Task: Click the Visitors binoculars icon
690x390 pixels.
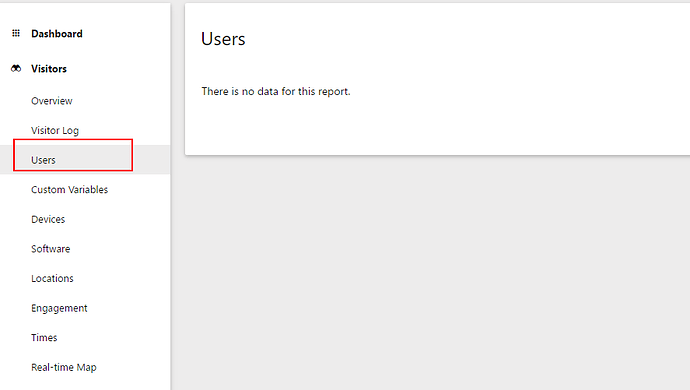Action: [16, 69]
